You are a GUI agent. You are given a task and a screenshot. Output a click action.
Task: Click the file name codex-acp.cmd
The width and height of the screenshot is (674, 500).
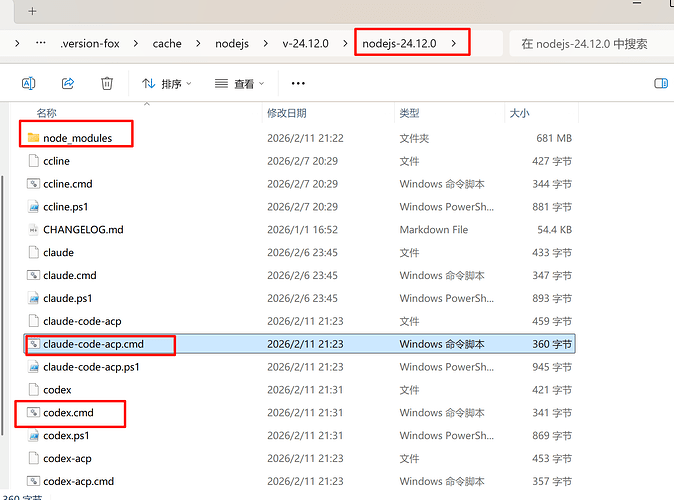click(79, 481)
